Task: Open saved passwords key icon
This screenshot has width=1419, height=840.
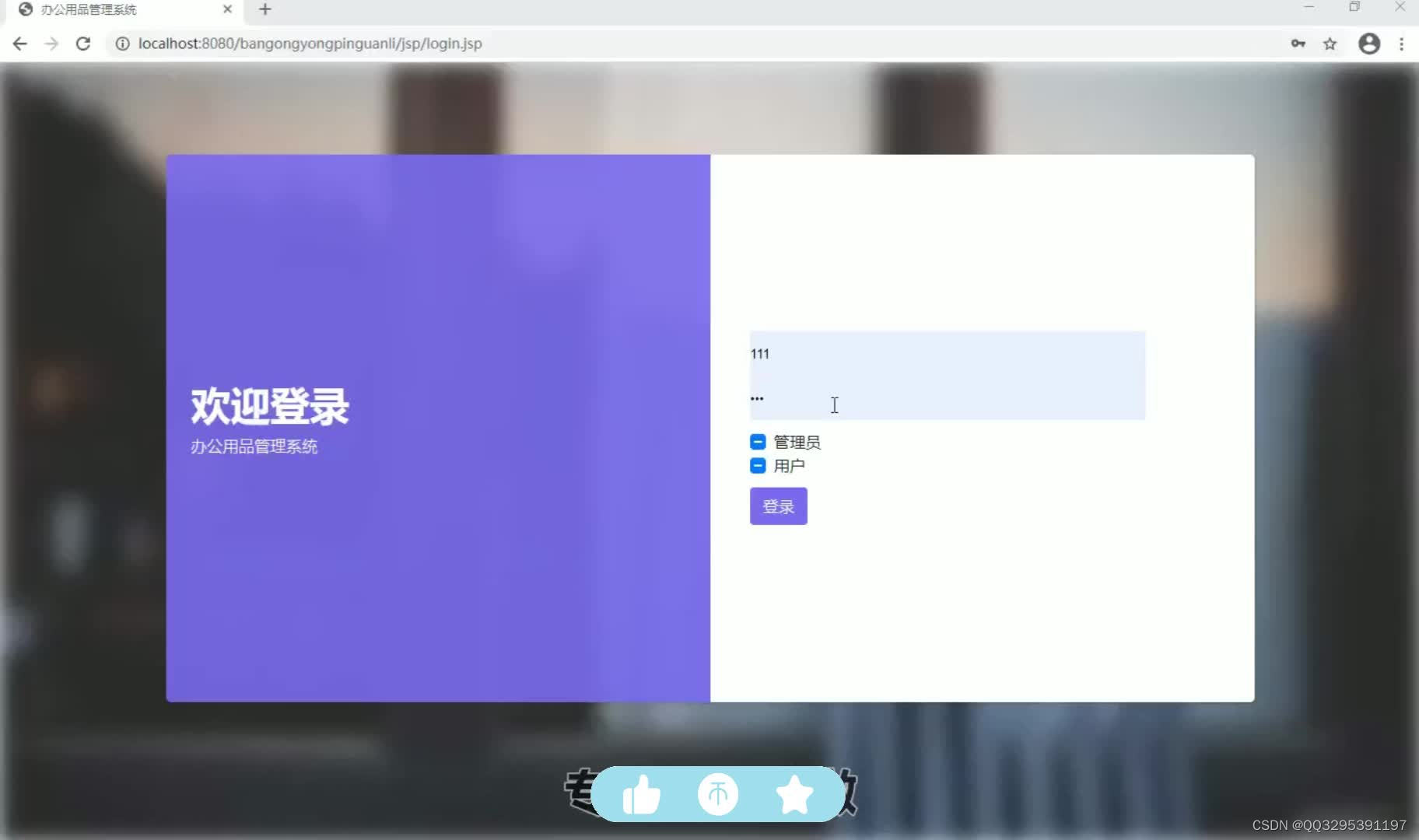Action: tap(1298, 44)
